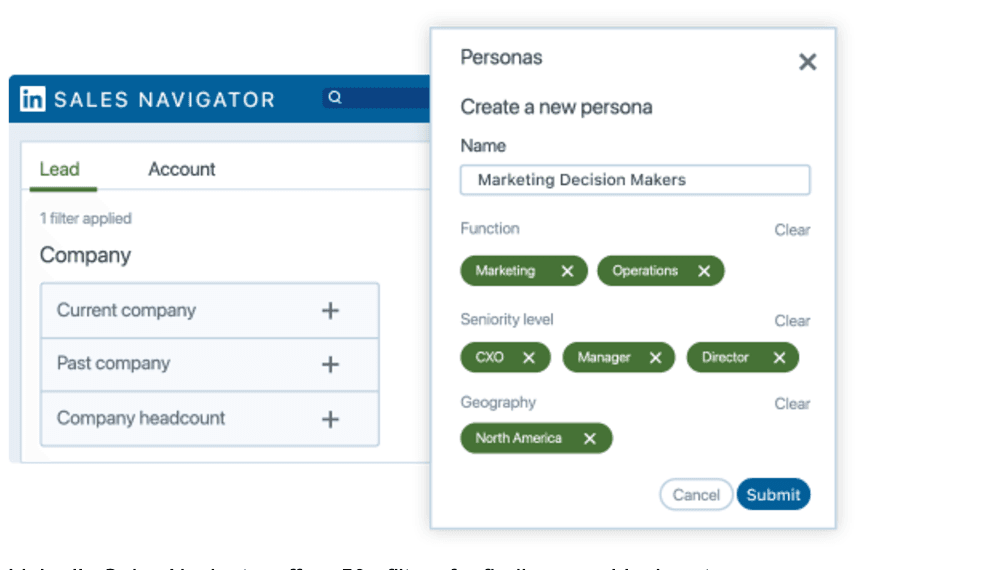1000x570 pixels.
Task: Clear the Function selections
Action: pyautogui.click(x=792, y=230)
